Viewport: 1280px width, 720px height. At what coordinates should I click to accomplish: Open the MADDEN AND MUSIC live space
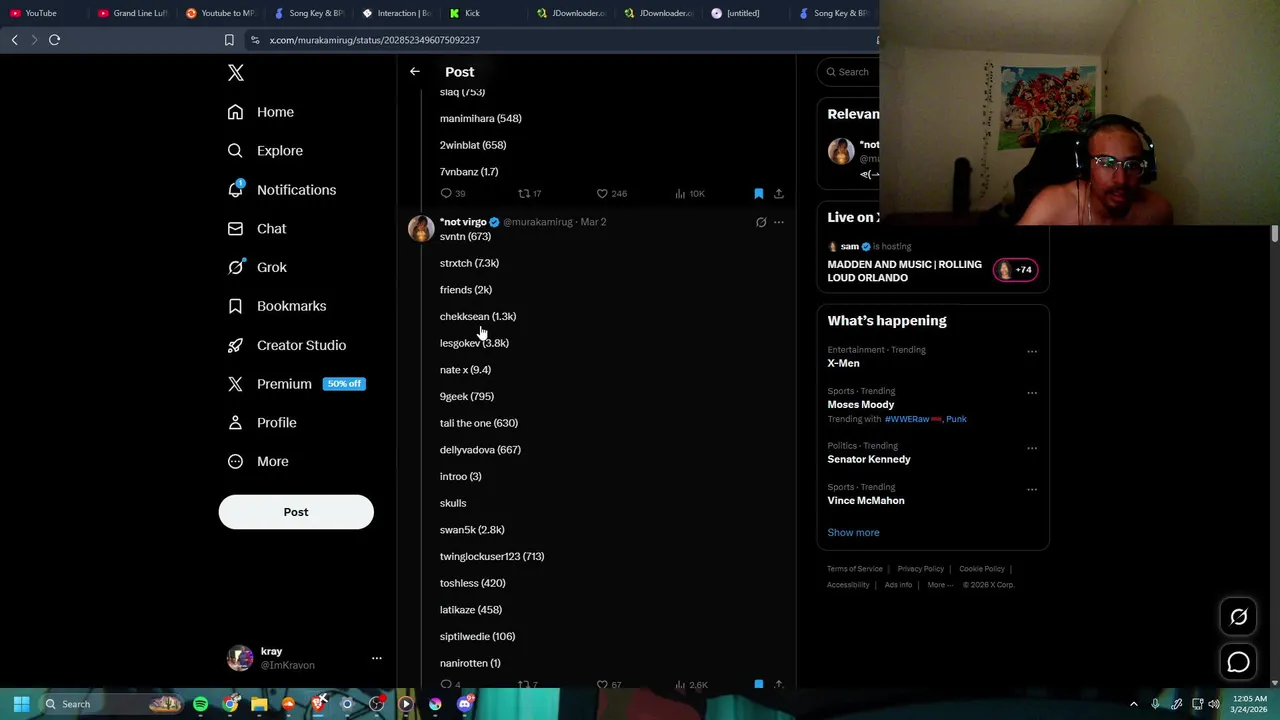click(x=904, y=271)
